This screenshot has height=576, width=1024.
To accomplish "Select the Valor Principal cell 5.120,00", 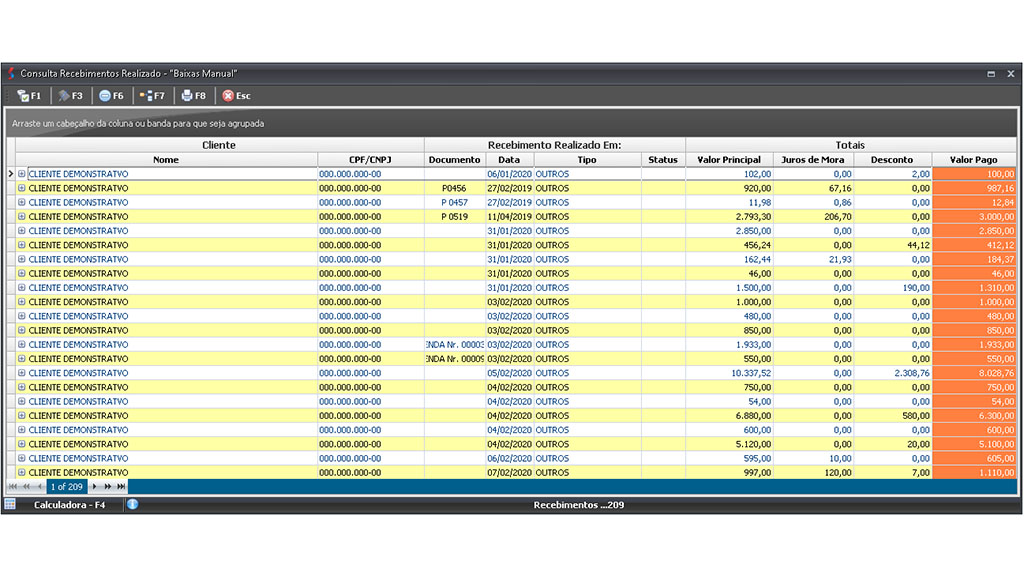I will pos(729,444).
